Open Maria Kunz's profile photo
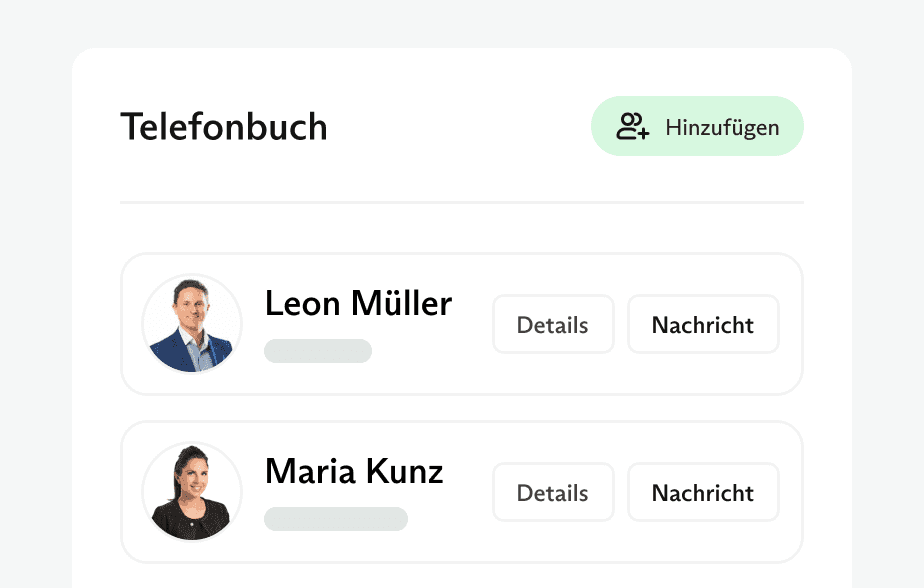Viewport: 924px width, 588px height. click(x=192, y=492)
